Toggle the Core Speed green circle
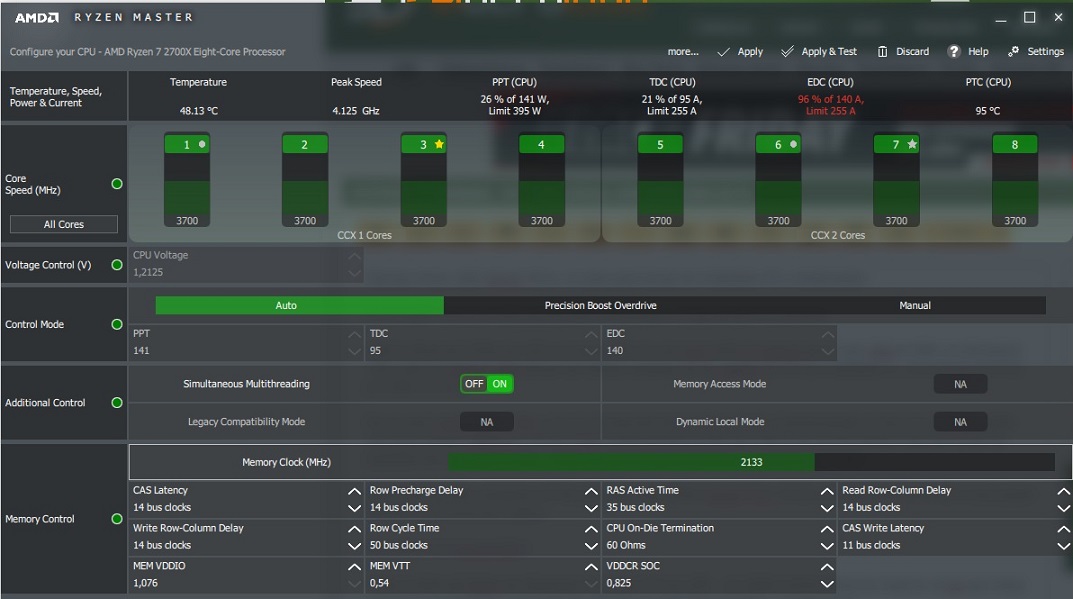Screen dimensions: 1073x599 117,183
